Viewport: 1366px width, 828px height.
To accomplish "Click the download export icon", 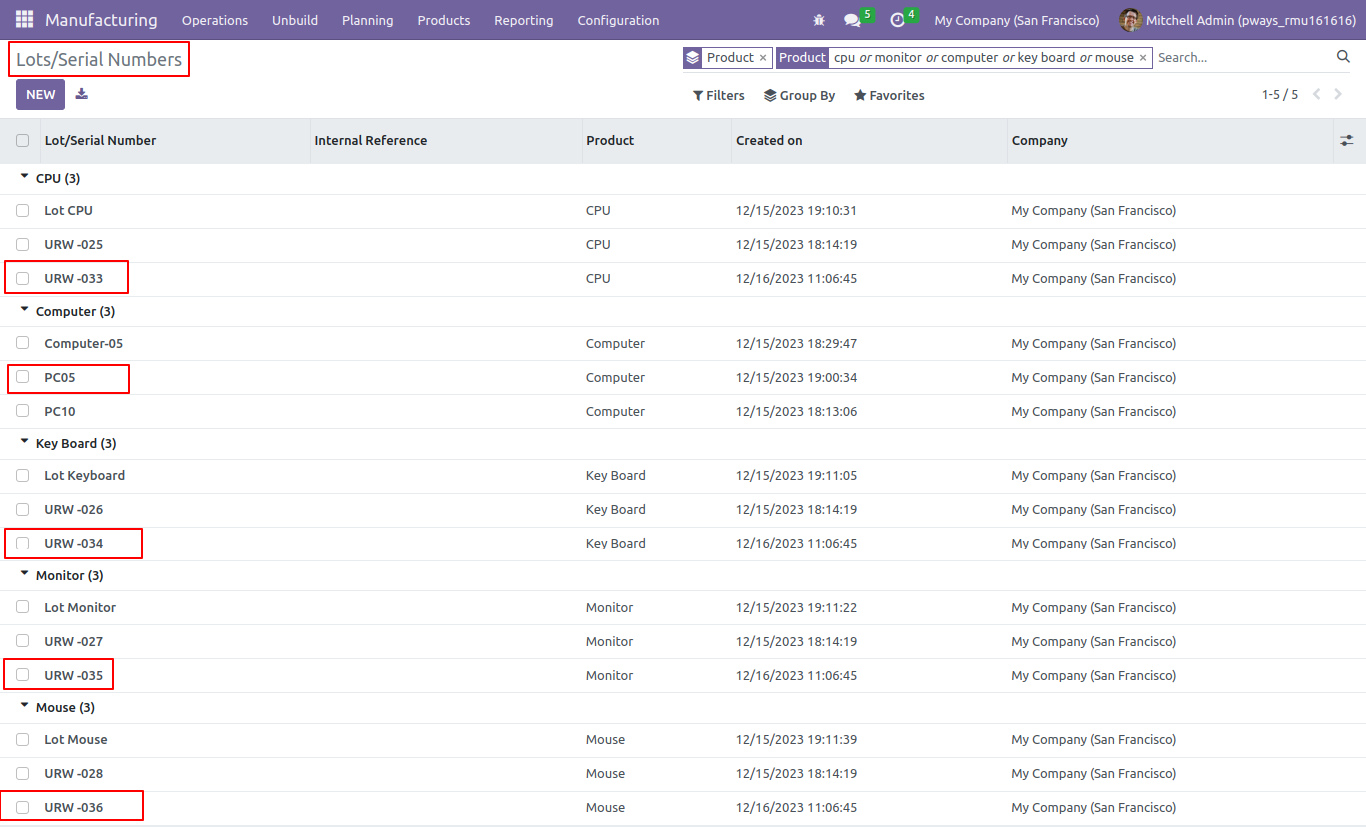I will pyautogui.click(x=82, y=94).
